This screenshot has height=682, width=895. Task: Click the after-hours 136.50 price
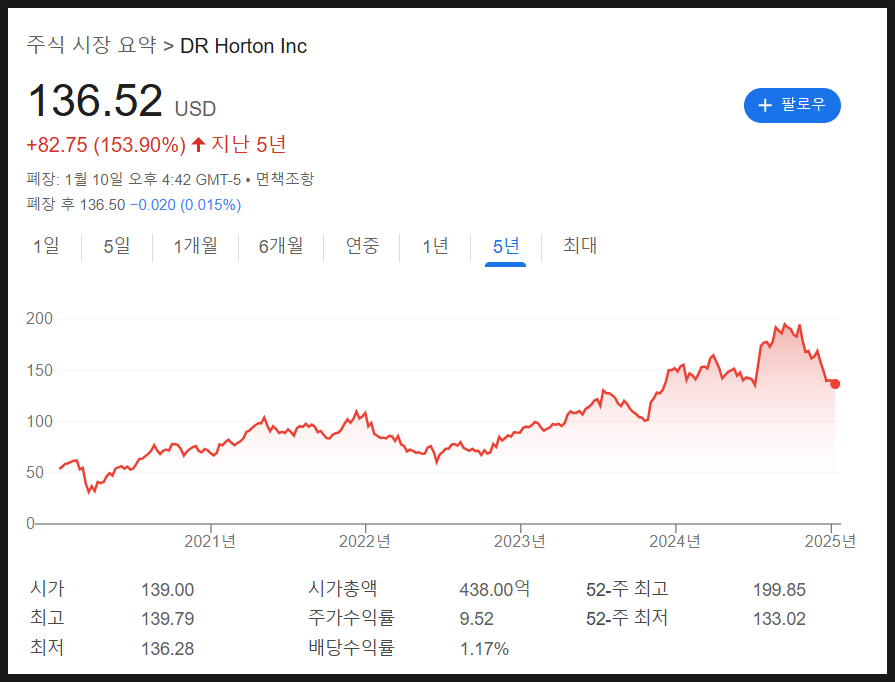(x=102, y=205)
